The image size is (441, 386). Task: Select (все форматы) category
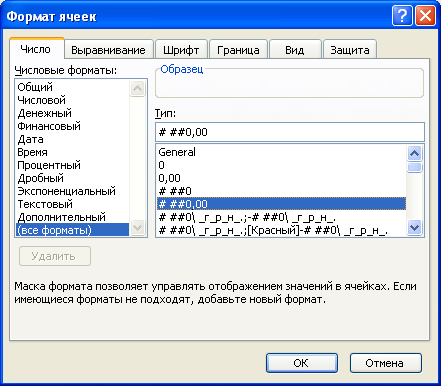[x=73, y=230]
